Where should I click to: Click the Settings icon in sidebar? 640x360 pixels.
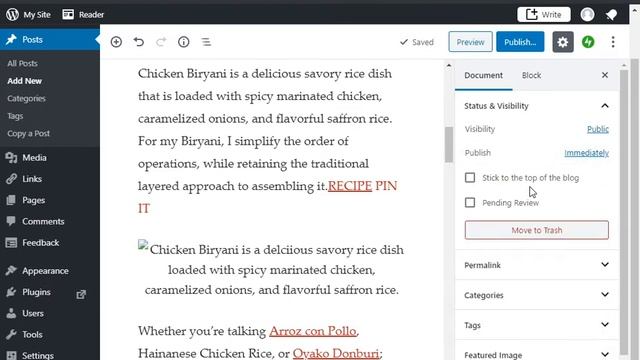point(11,356)
